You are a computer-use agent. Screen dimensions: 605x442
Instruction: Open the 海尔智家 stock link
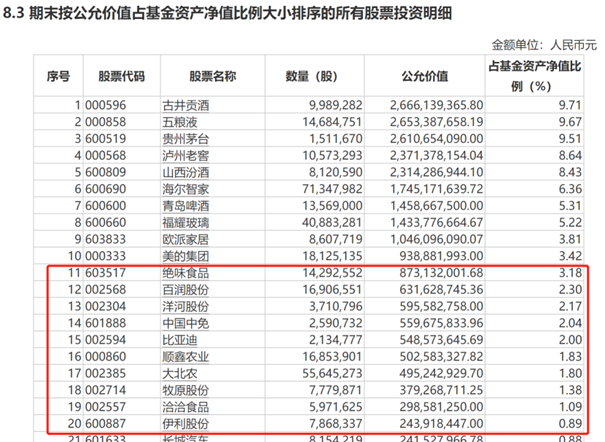[186, 189]
